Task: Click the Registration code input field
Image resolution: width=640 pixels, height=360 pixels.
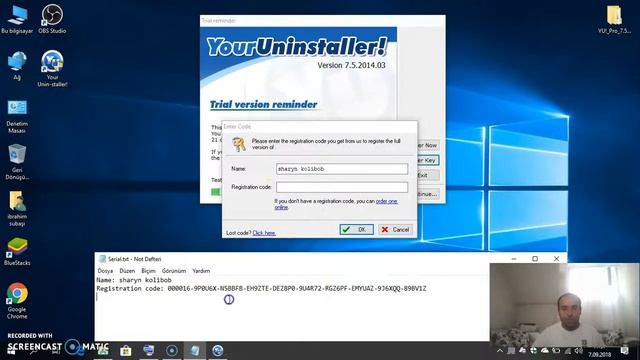Action: 342,187
